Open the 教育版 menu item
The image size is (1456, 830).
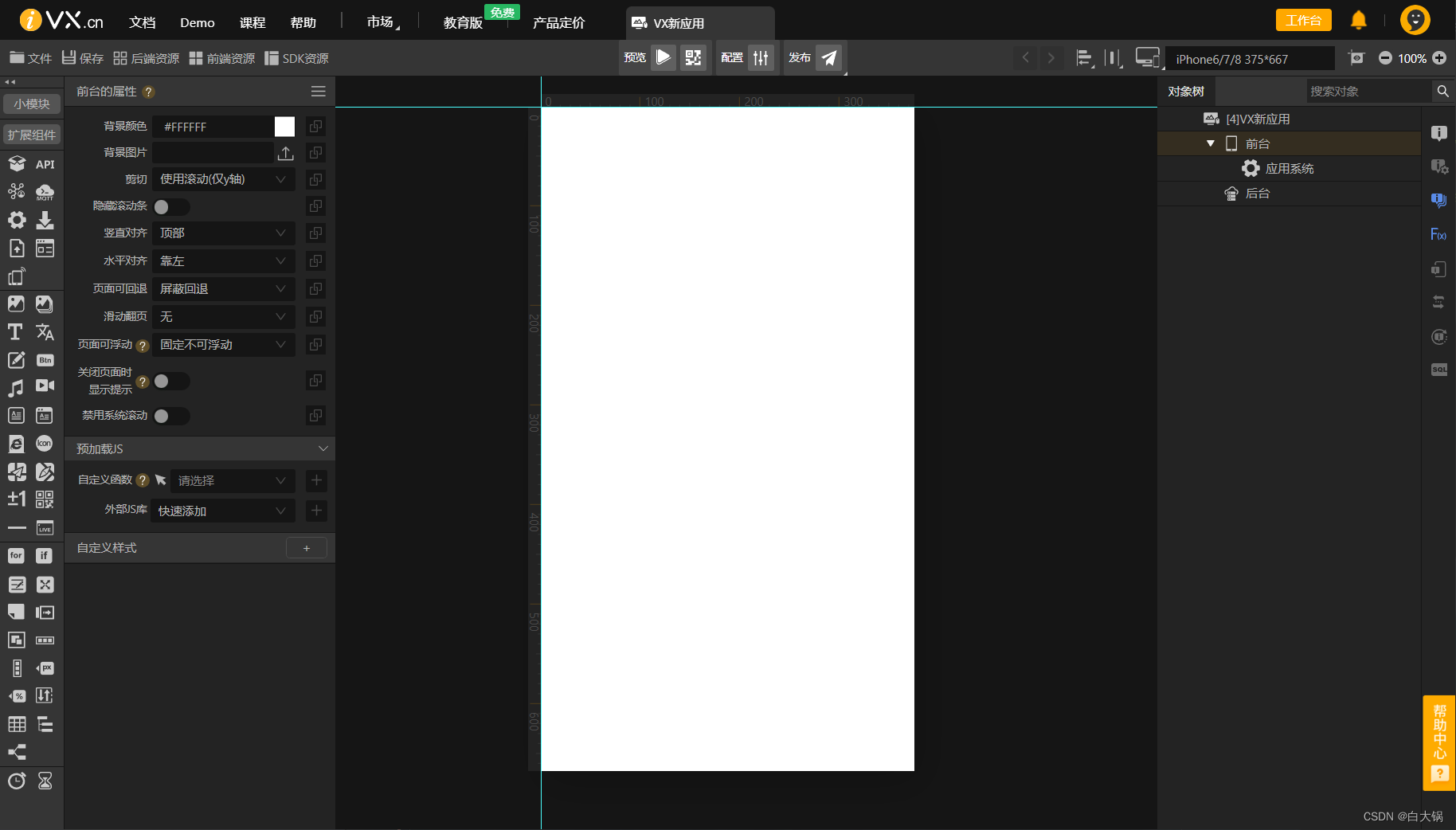click(x=463, y=22)
